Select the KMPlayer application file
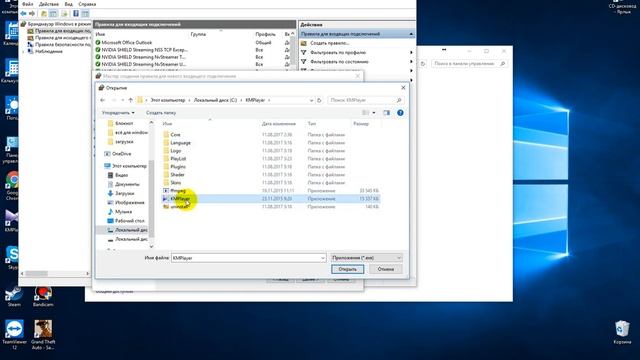This screenshot has height=360, width=640. (x=271, y=199)
